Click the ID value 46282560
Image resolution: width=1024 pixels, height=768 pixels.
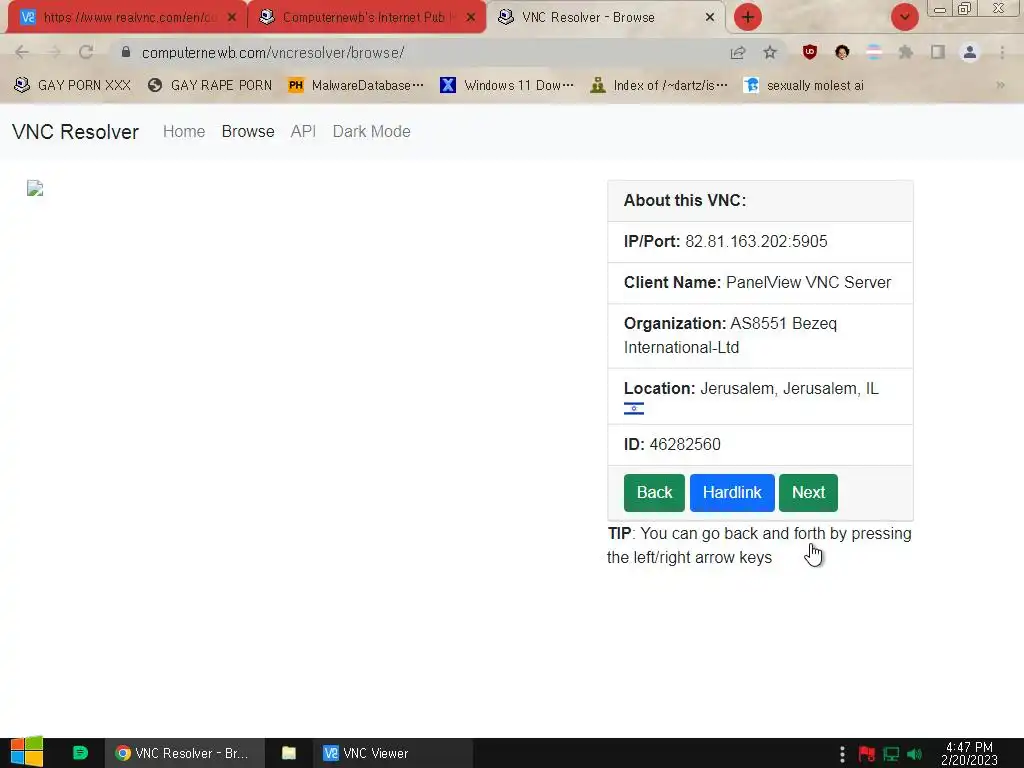coord(685,445)
